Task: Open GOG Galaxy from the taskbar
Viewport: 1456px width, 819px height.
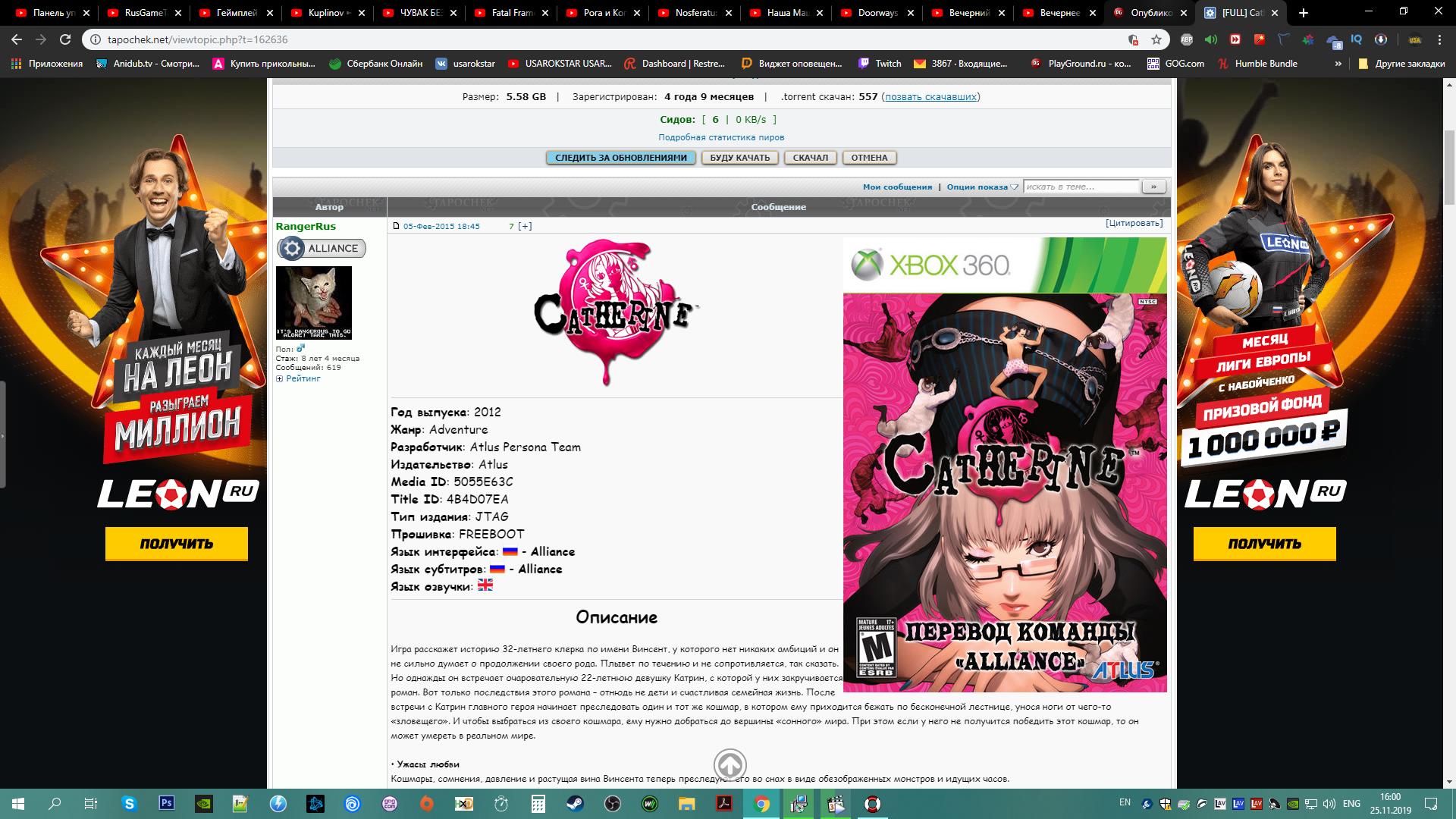Action: 390,804
